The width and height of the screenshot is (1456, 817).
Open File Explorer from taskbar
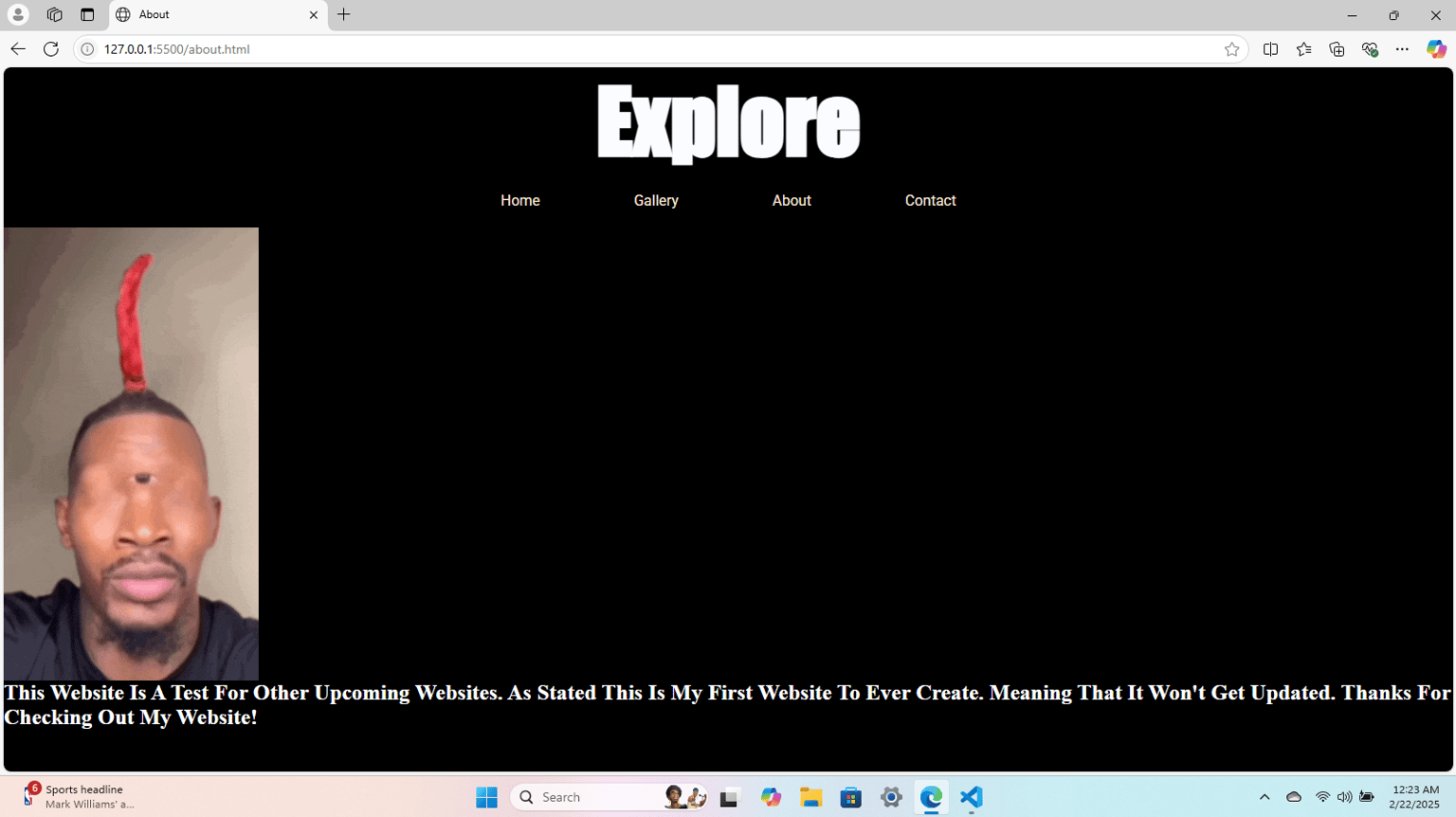point(810,797)
